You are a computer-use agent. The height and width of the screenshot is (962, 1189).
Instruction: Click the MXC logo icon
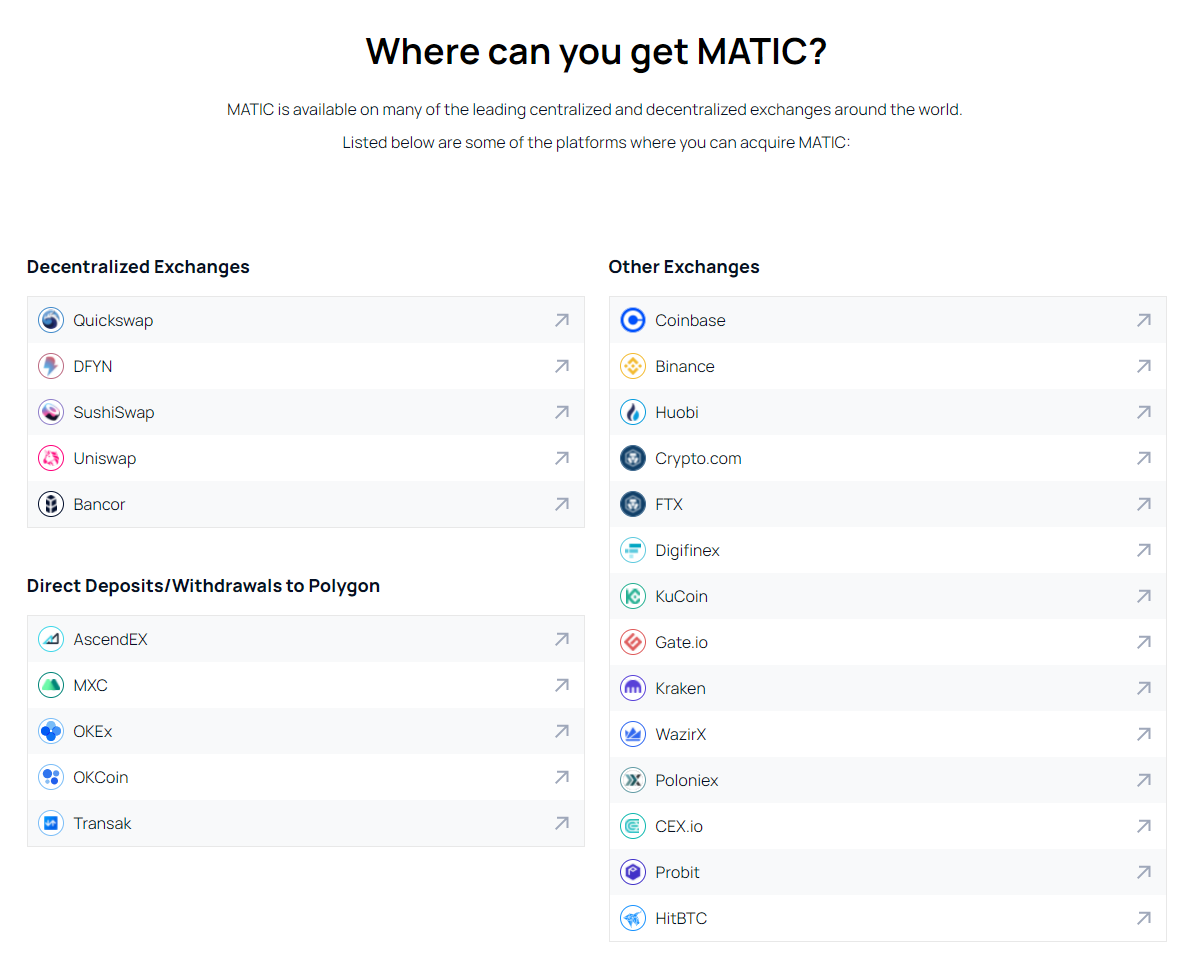coord(51,686)
